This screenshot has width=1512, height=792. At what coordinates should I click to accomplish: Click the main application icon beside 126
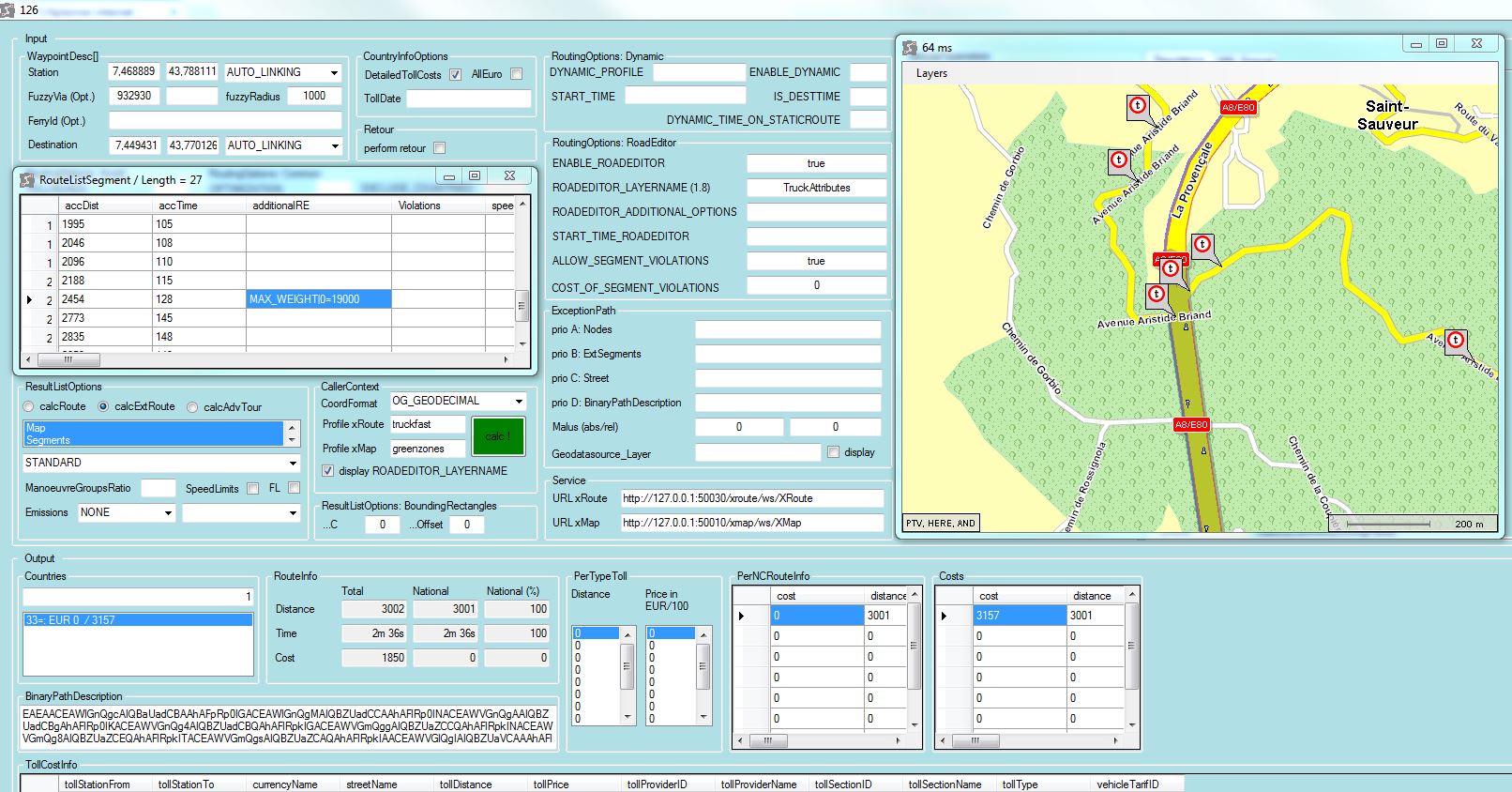click(8, 9)
